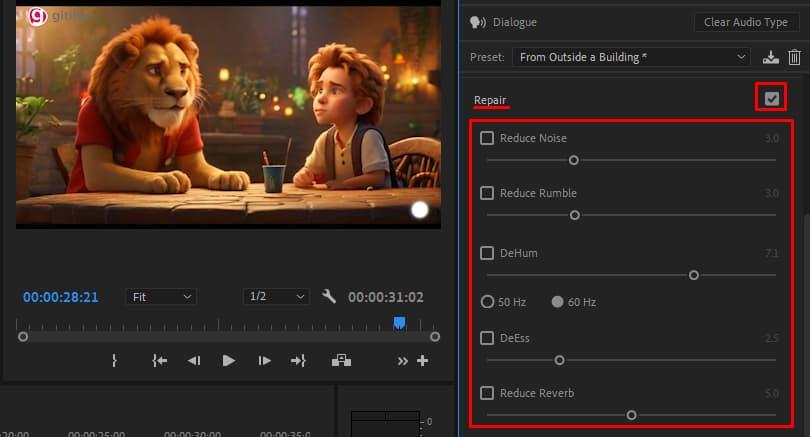Open the Fit zoom level dropdown
810x437 pixels.
[x=160, y=297]
